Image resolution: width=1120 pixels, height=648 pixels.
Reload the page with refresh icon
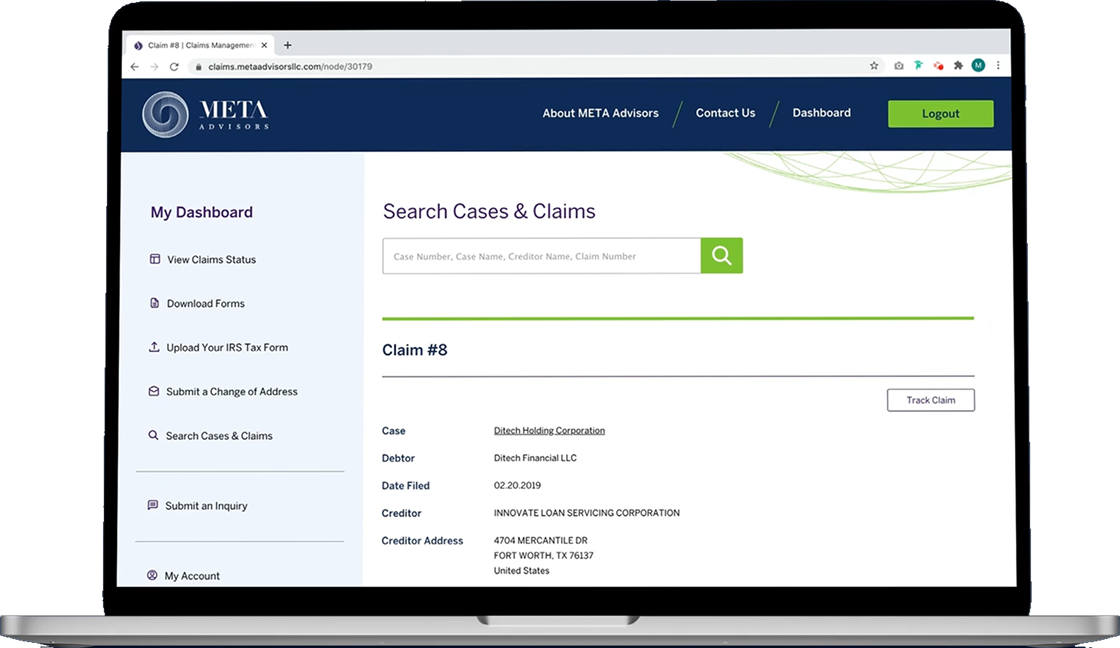(174, 66)
